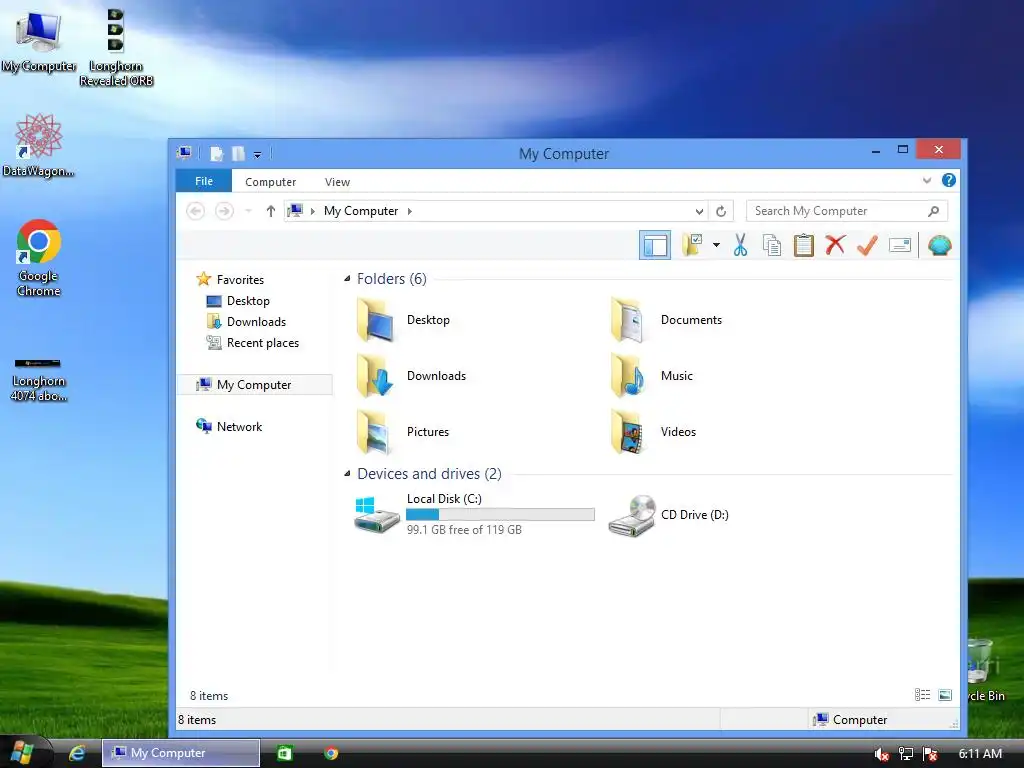1024x768 pixels.
Task: Click the orange checkmark Properties icon
Action: click(867, 246)
